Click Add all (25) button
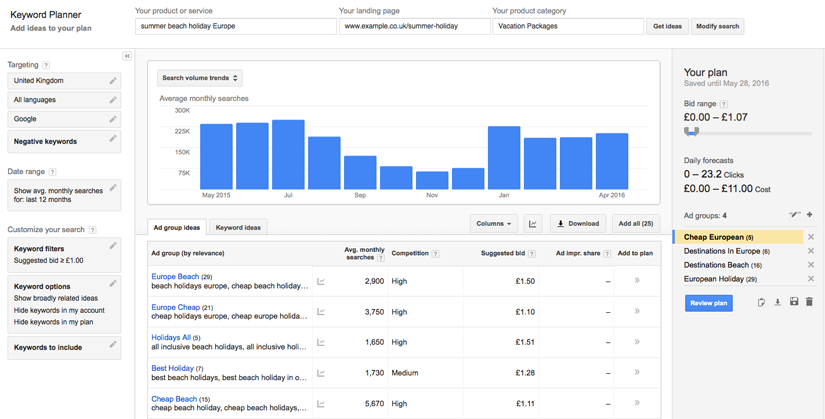The height and width of the screenshot is (419, 825). point(636,224)
